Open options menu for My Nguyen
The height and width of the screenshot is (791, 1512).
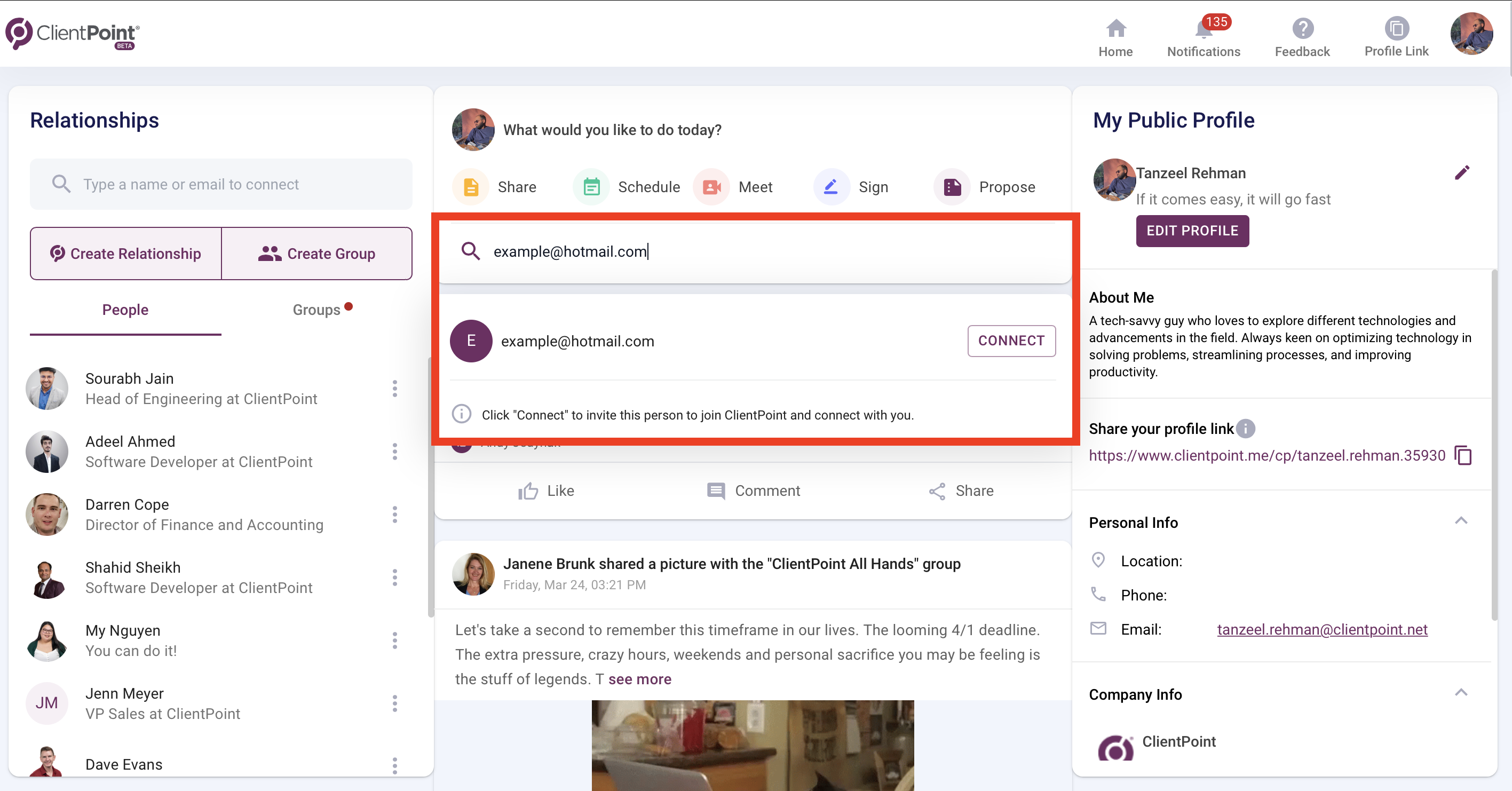click(x=394, y=640)
